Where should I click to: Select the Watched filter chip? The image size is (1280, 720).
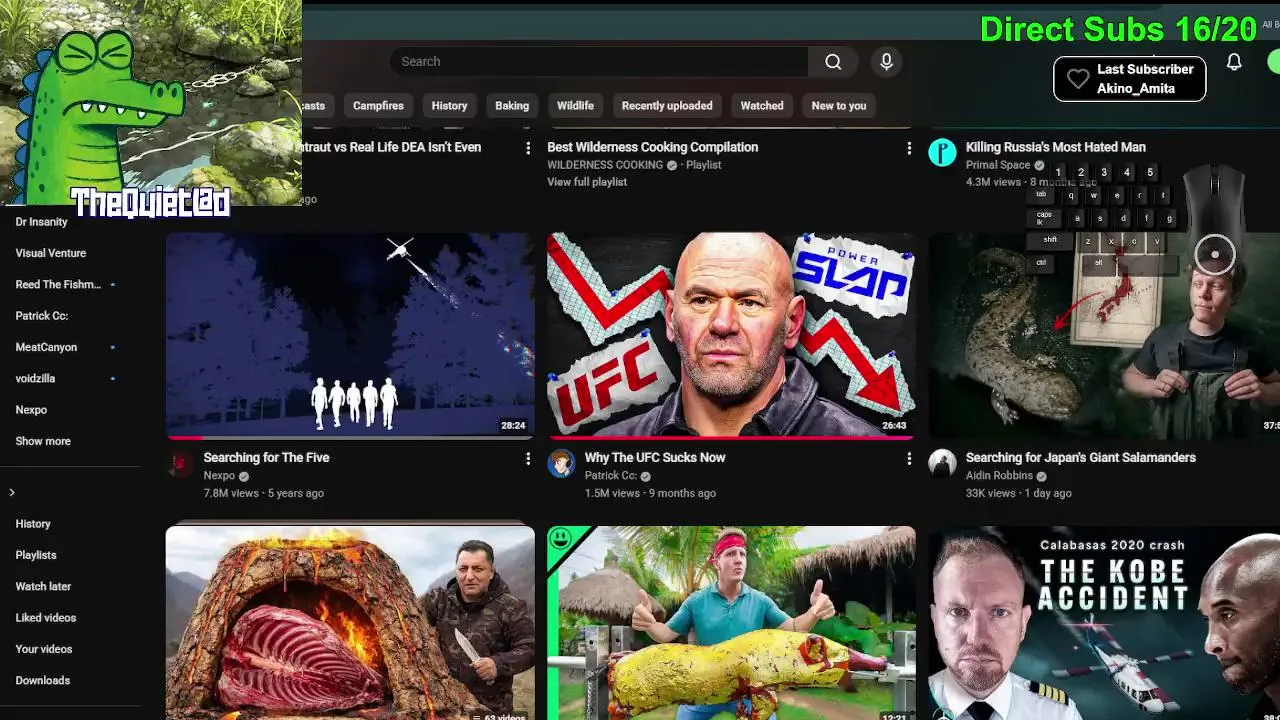click(762, 106)
